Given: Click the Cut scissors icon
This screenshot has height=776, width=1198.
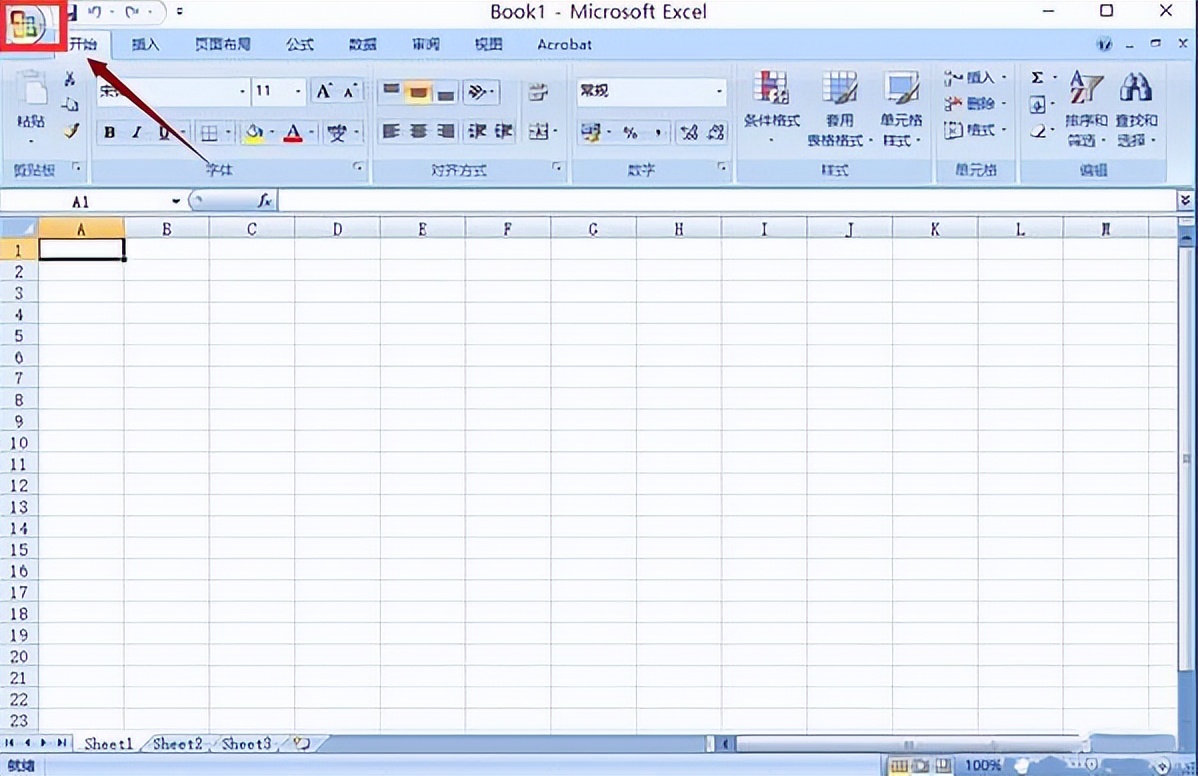Looking at the screenshot, I should [70, 79].
